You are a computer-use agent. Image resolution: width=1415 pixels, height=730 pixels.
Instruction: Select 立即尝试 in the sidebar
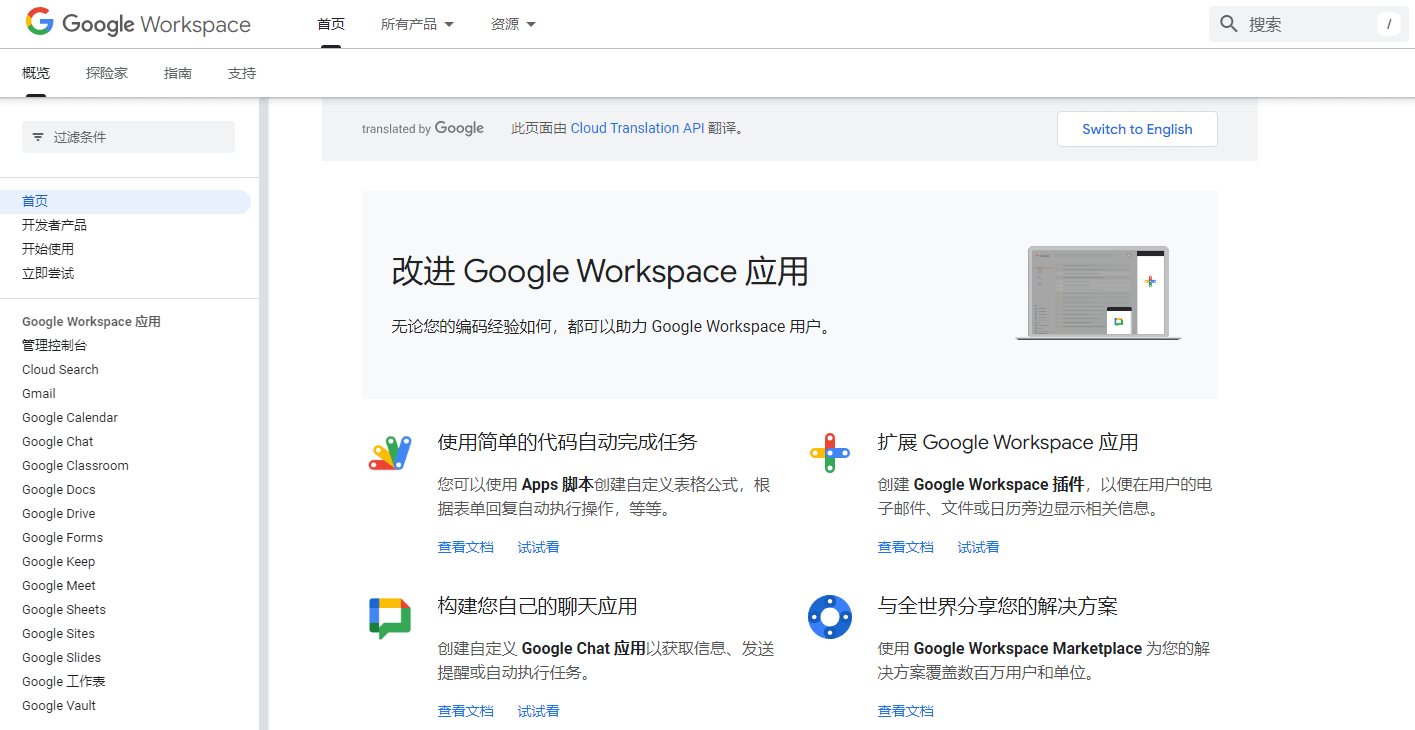48,273
